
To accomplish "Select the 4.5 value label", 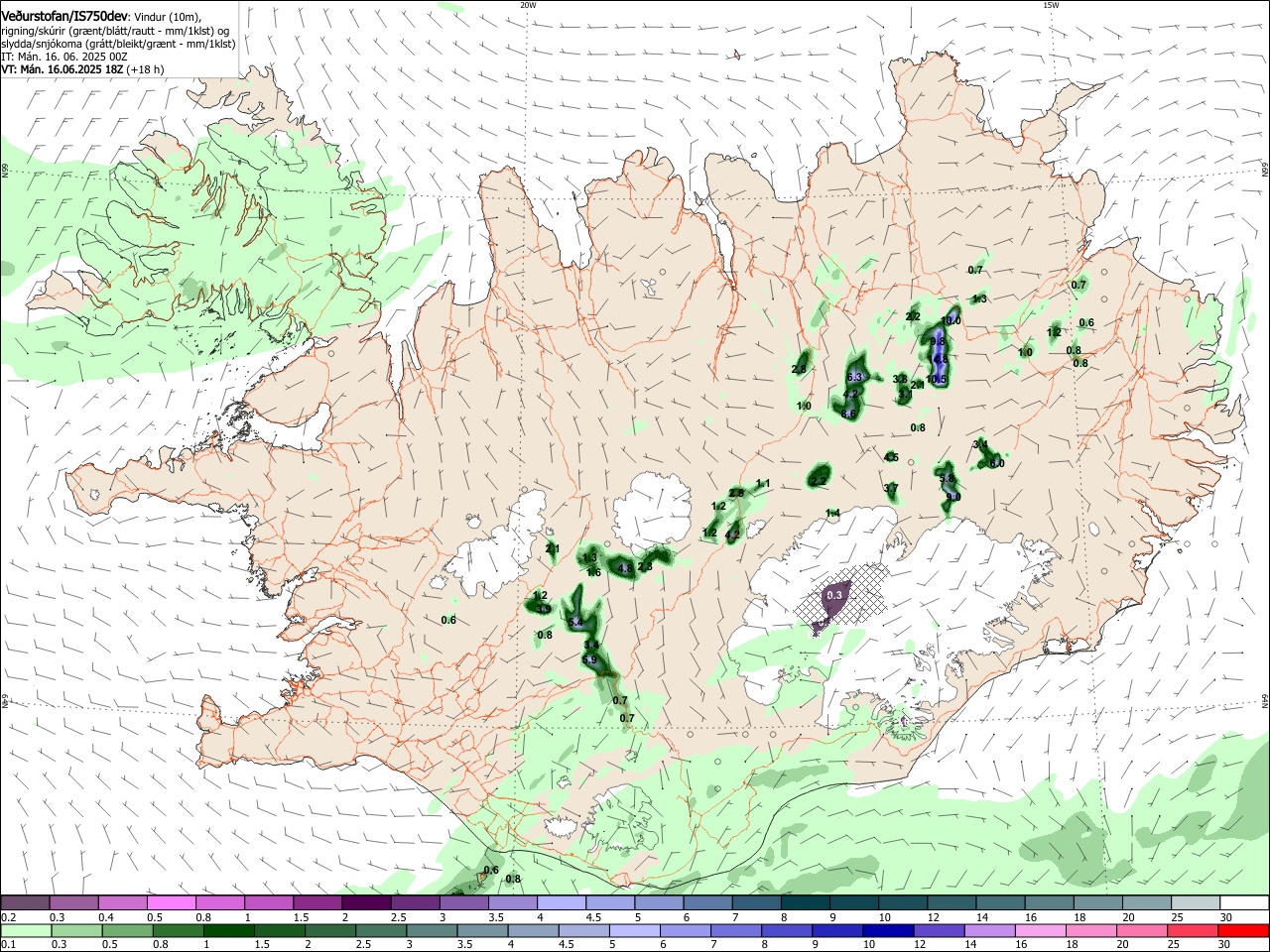I will [891, 457].
